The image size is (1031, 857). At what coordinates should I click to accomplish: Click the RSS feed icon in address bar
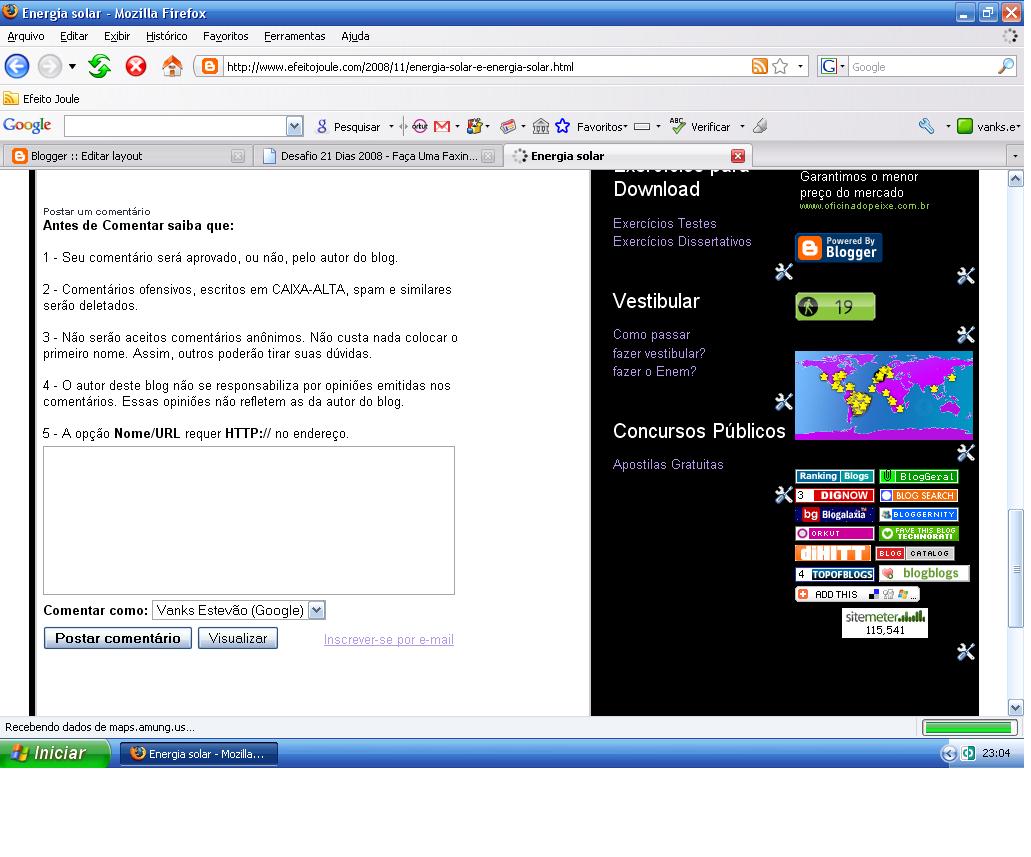(759, 66)
